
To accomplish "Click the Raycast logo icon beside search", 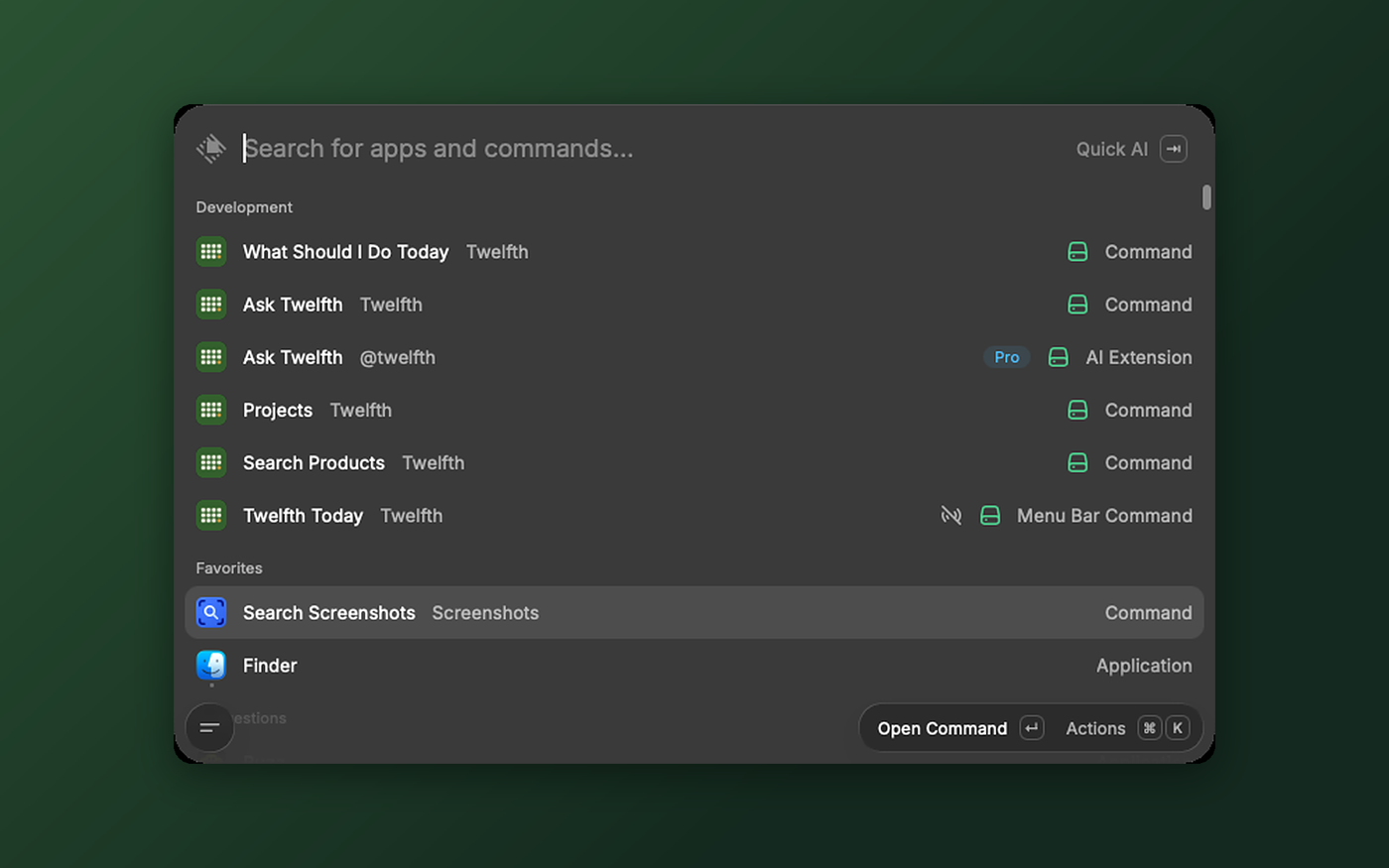I will (x=210, y=149).
